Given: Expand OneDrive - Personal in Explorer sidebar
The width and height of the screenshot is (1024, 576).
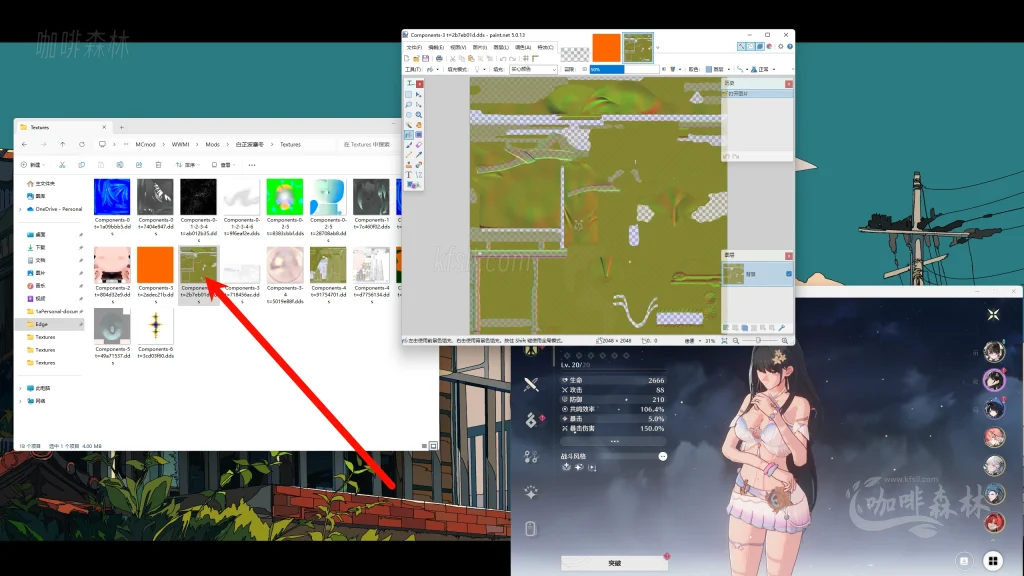Looking at the screenshot, I should [x=21, y=209].
